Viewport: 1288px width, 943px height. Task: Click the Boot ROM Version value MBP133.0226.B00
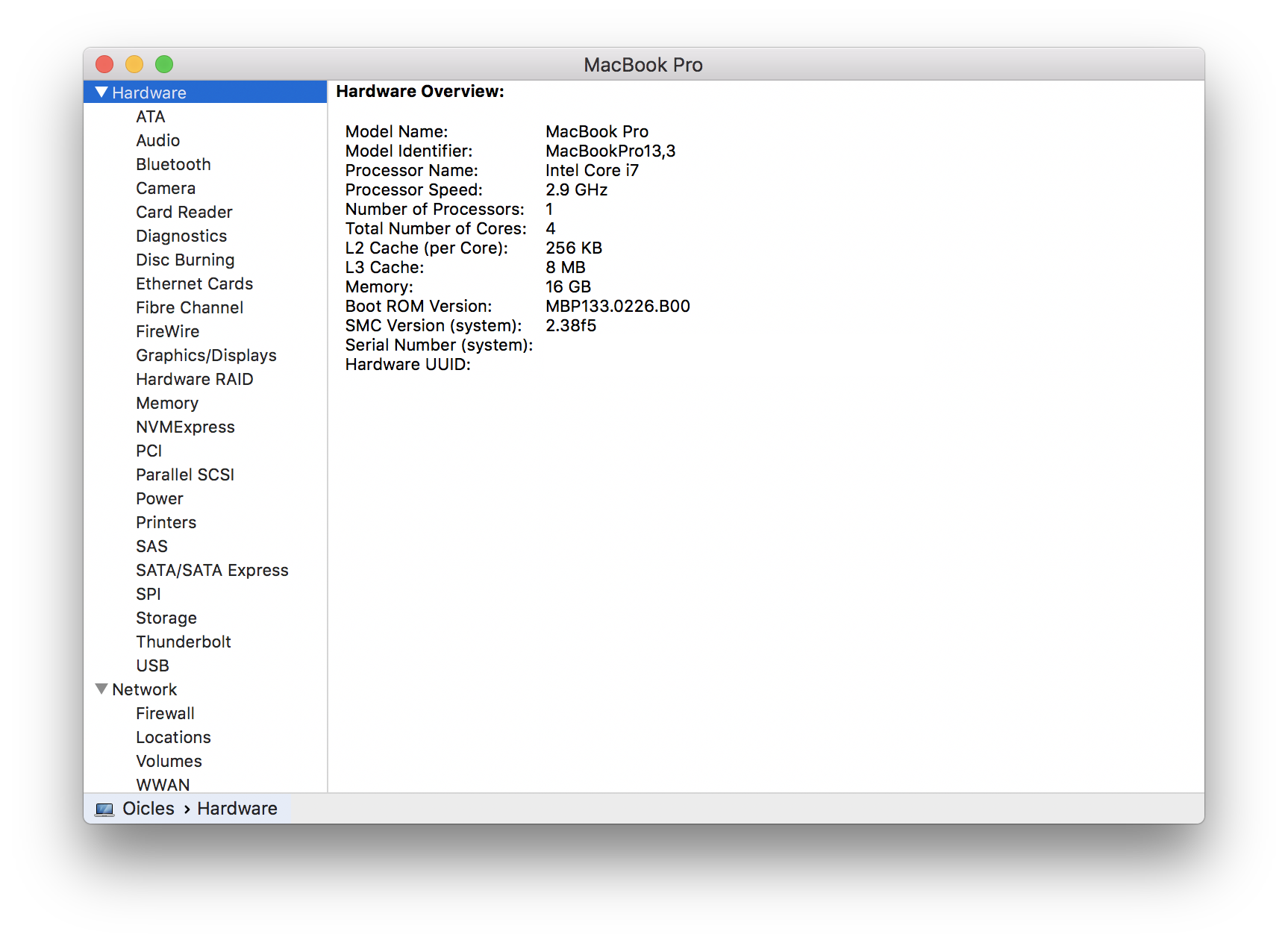point(618,306)
